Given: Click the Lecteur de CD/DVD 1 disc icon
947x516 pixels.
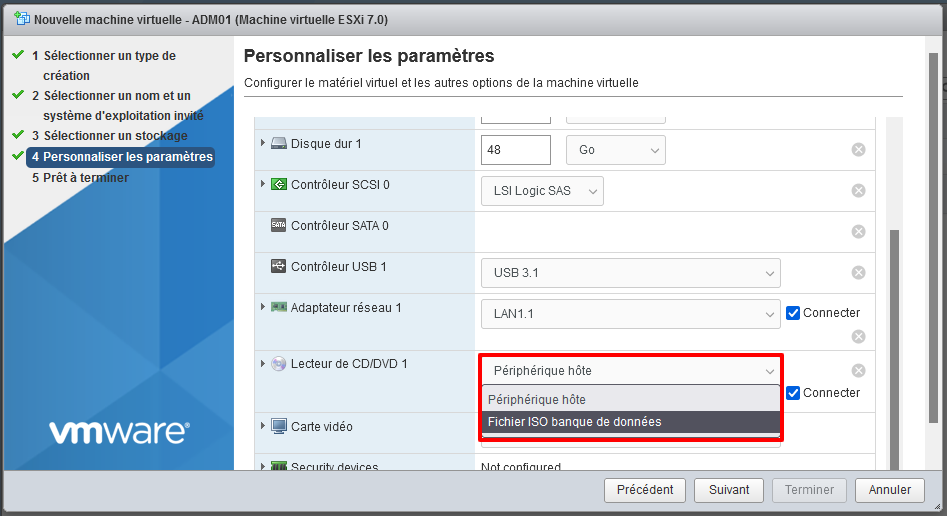Looking at the screenshot, I should pyautogui.click(x=279, y=364).
